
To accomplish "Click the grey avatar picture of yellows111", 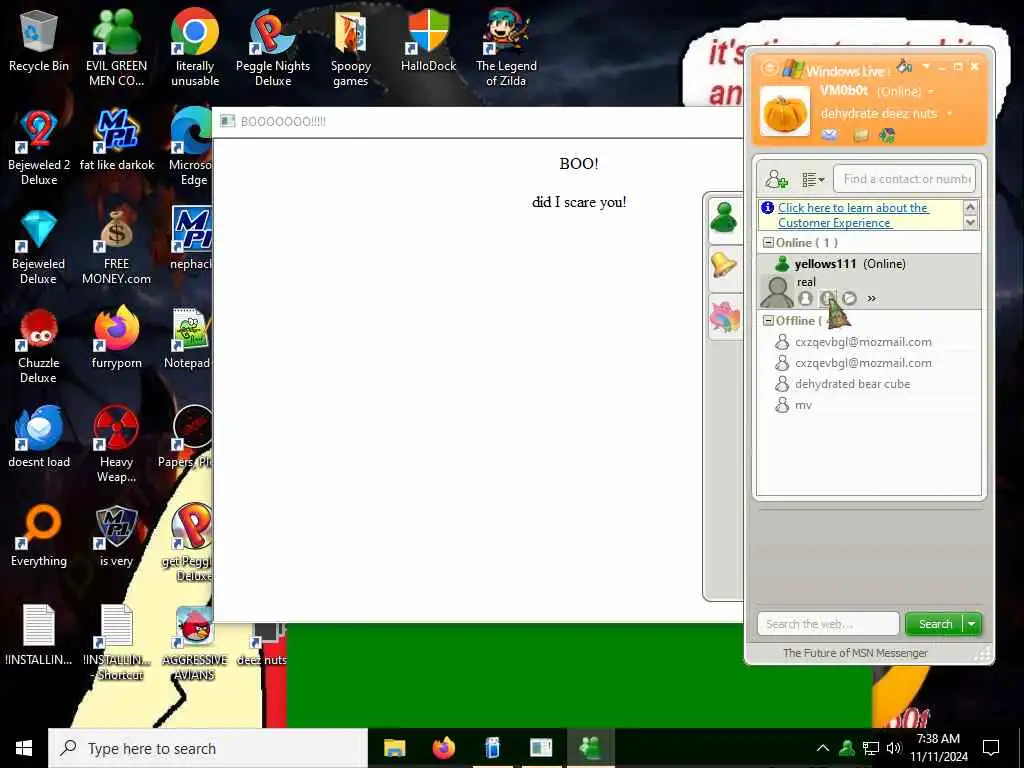I will point(777,291).
